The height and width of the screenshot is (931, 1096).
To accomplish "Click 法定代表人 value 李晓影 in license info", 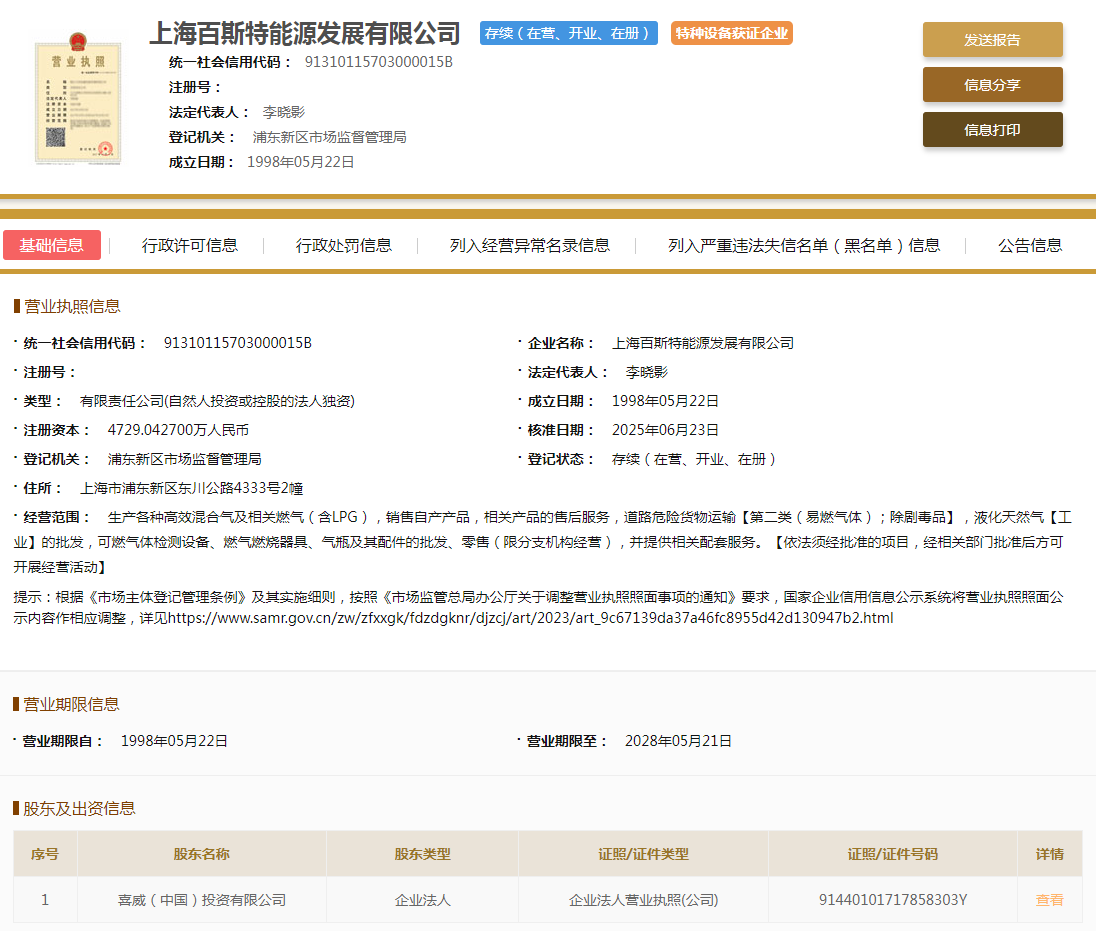I will click(647, 373).
